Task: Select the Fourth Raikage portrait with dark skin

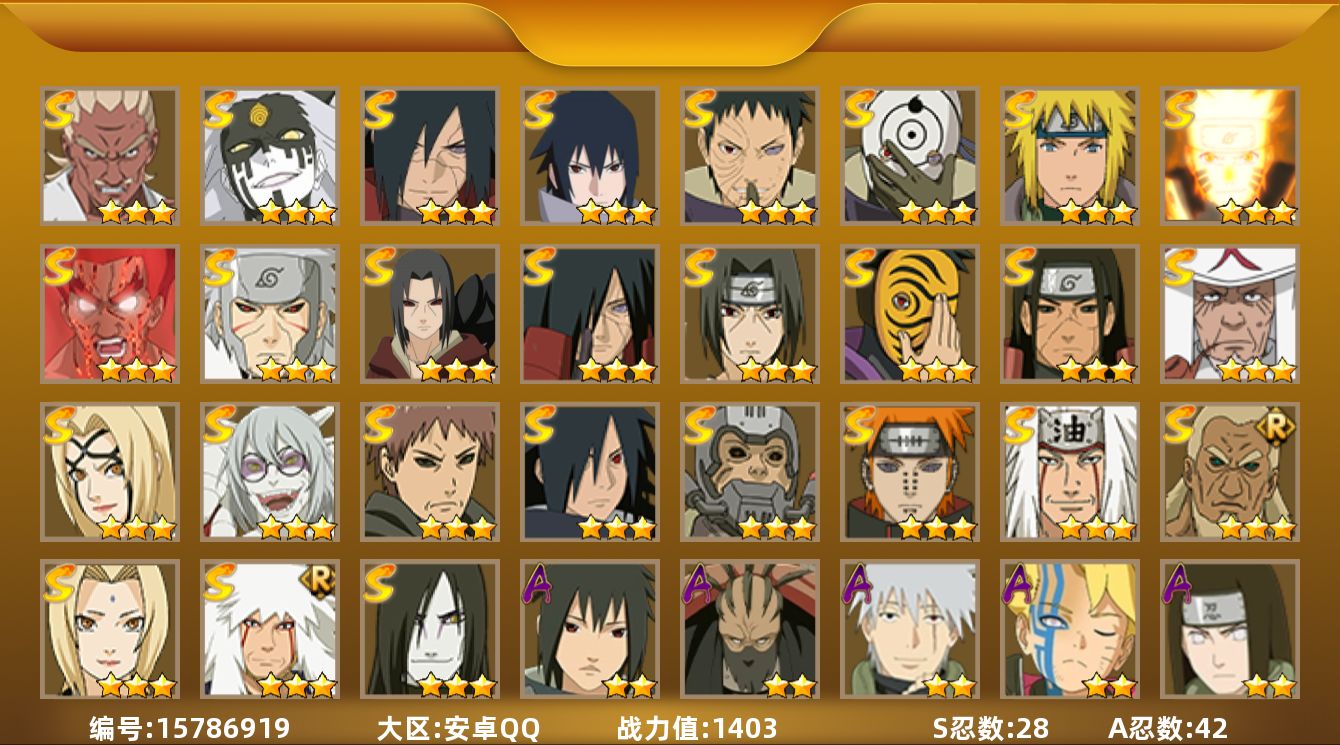Action: 110,156
